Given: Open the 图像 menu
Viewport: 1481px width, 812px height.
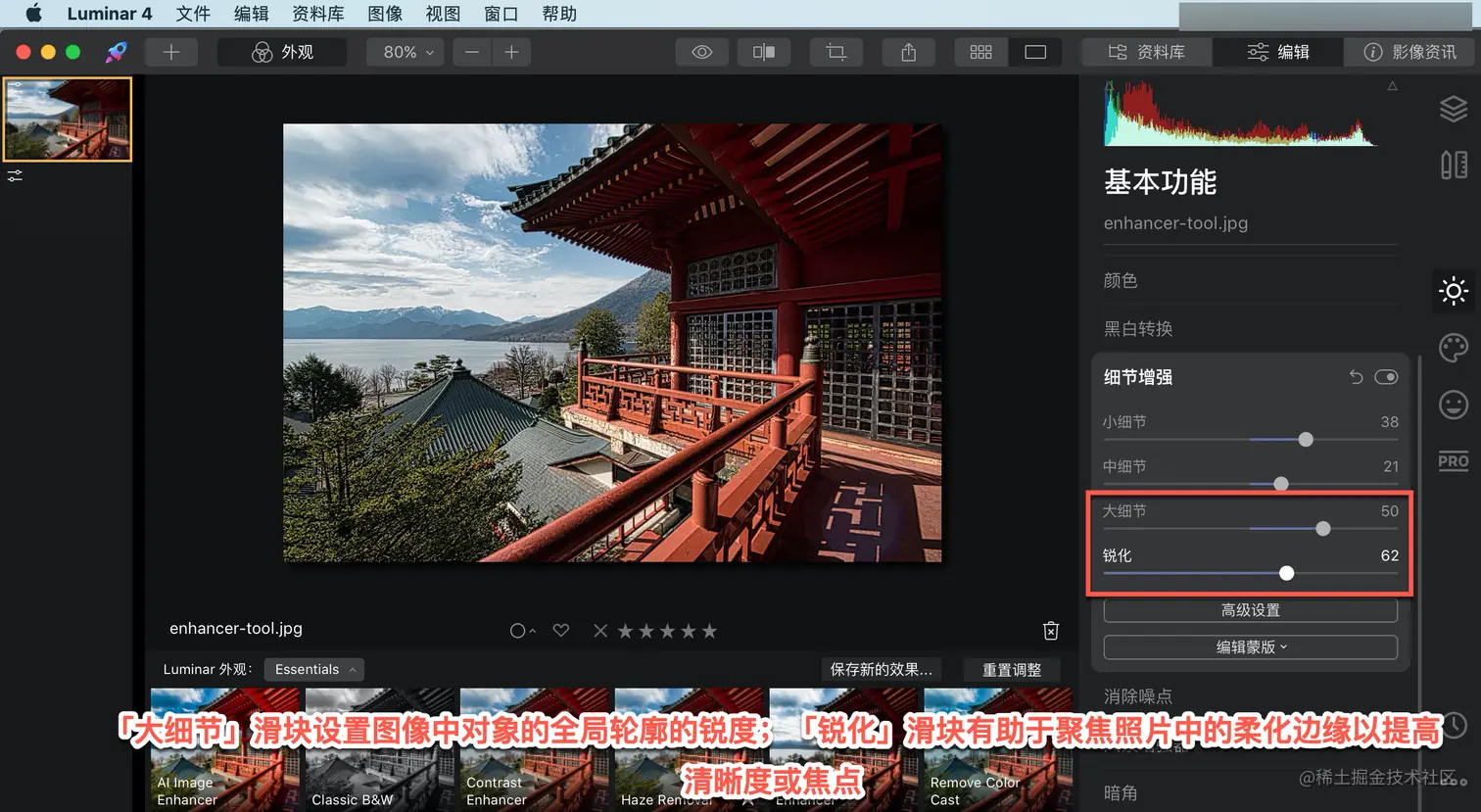Looking at the screenshot, I should click(x=385, y=14).
